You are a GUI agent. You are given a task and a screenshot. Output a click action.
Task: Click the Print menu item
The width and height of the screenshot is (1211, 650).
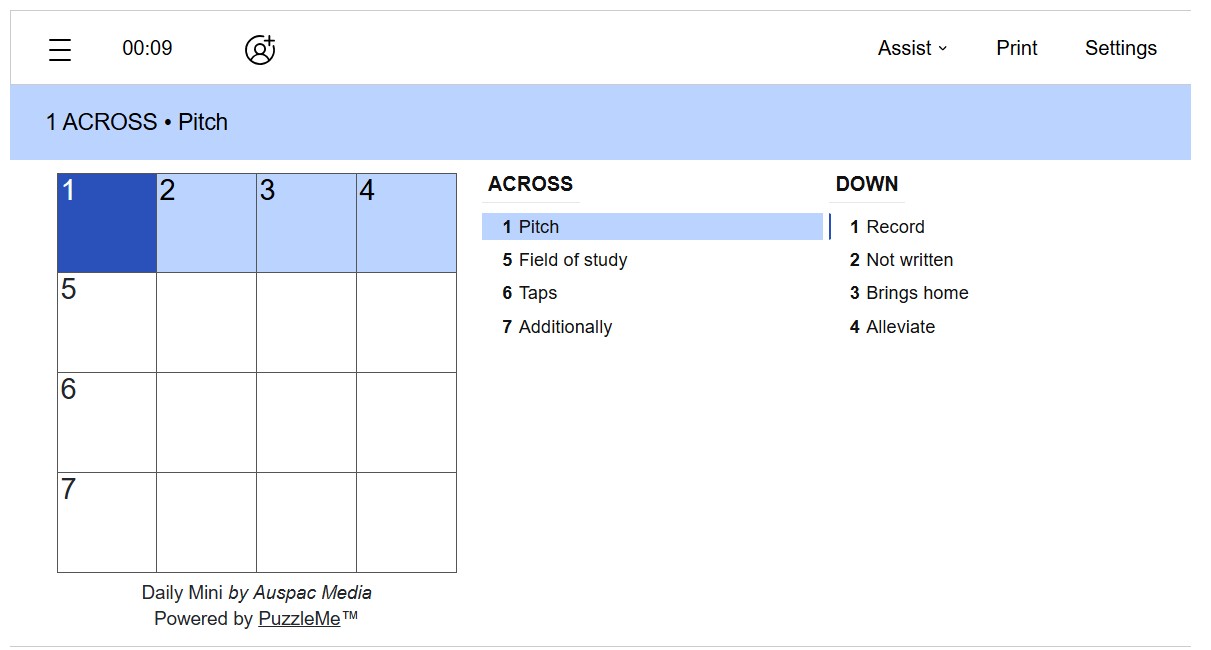1016,48
